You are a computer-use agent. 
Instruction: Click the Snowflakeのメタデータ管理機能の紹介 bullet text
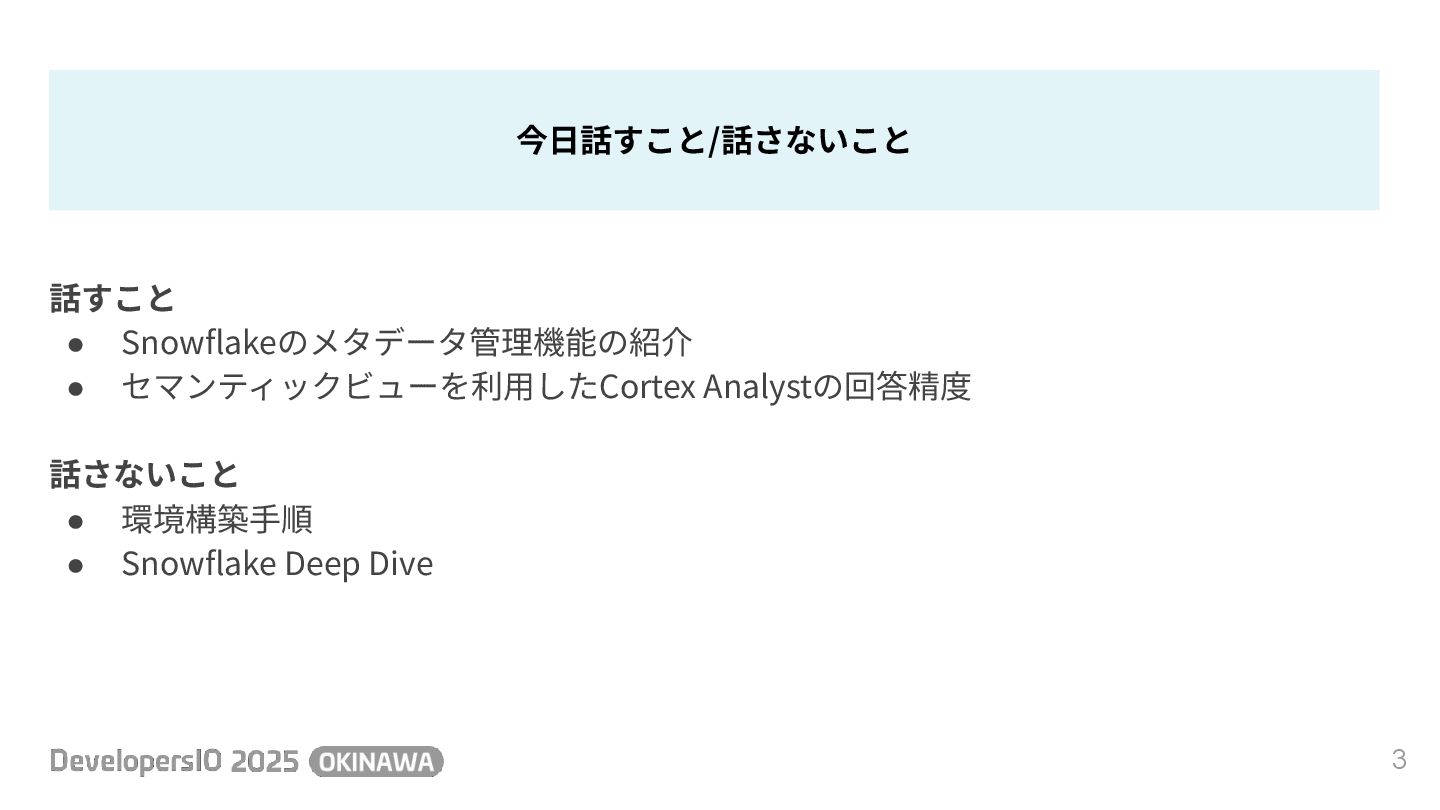(407, 342)
